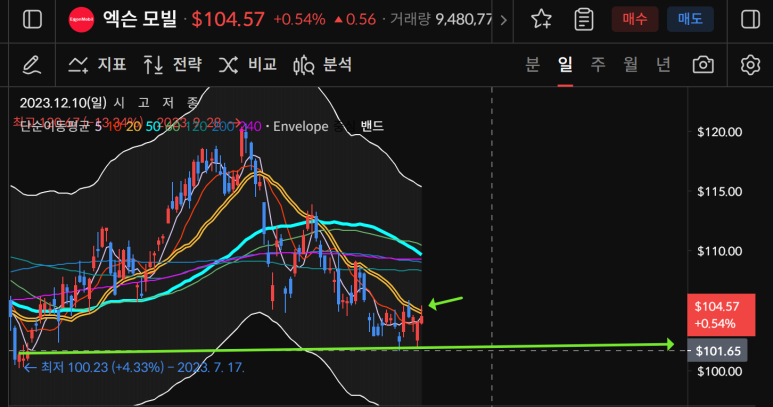773x407 pixels.
Task: Click the +0.54% change in header
Action: 299,20
